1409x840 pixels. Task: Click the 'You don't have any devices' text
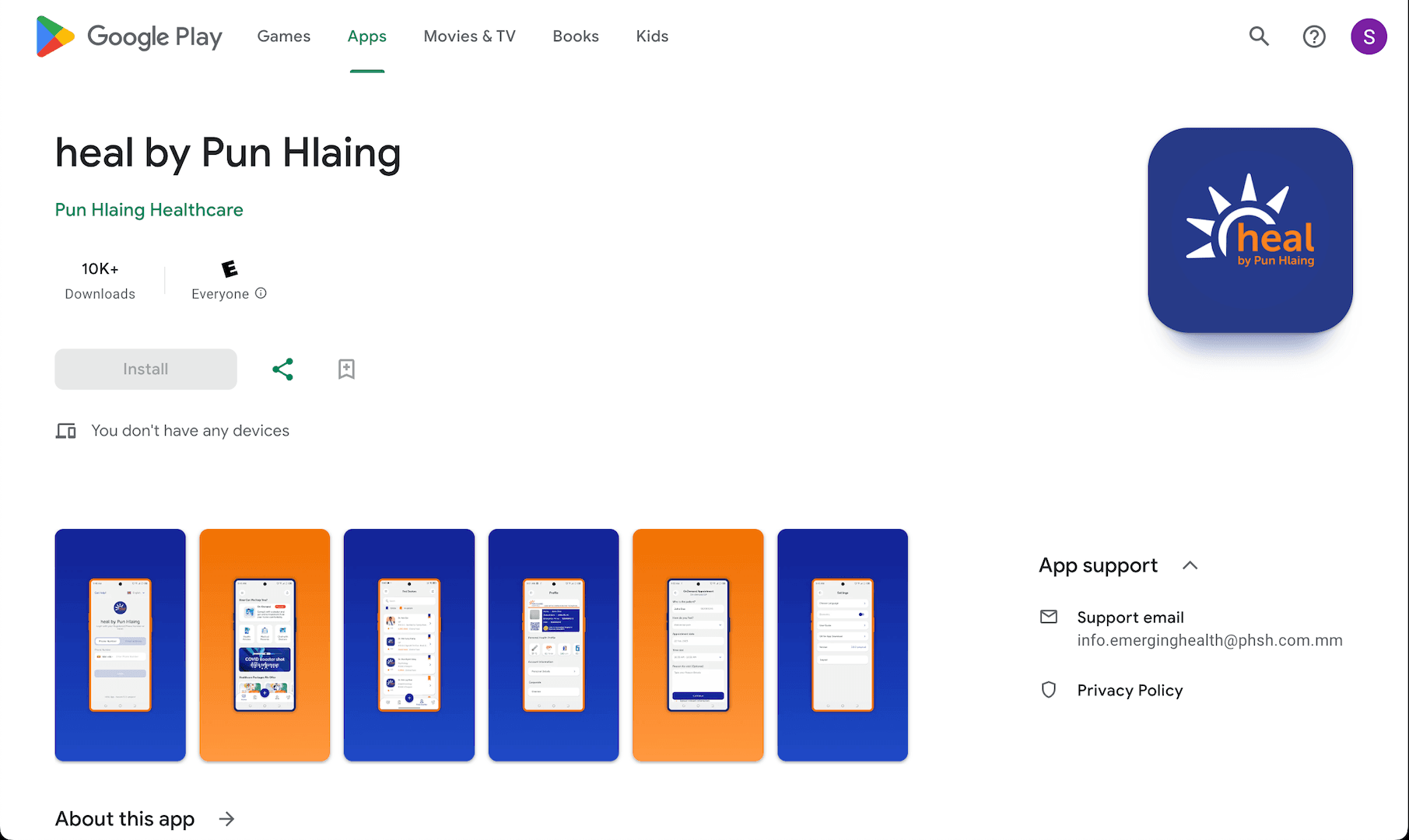click(190, 431)
